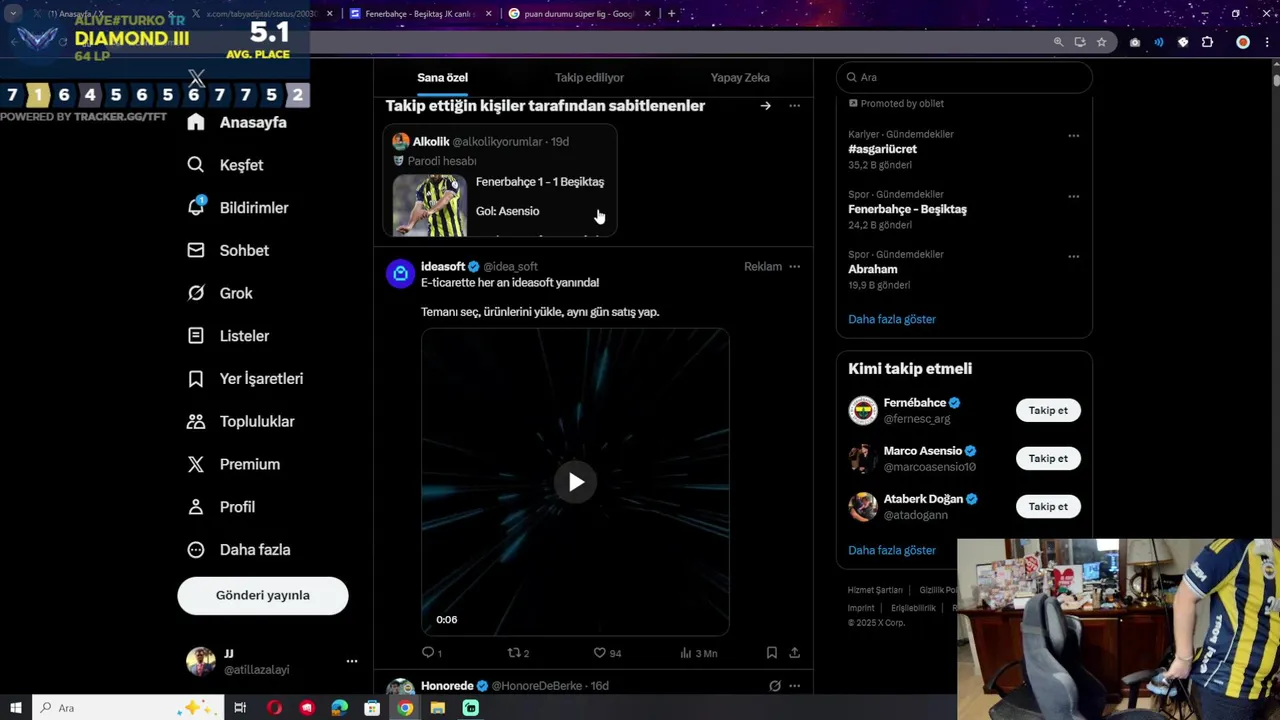The image size is (1280, 720).
Task: Open the Windows Start menu
Action: click(16, 708)
